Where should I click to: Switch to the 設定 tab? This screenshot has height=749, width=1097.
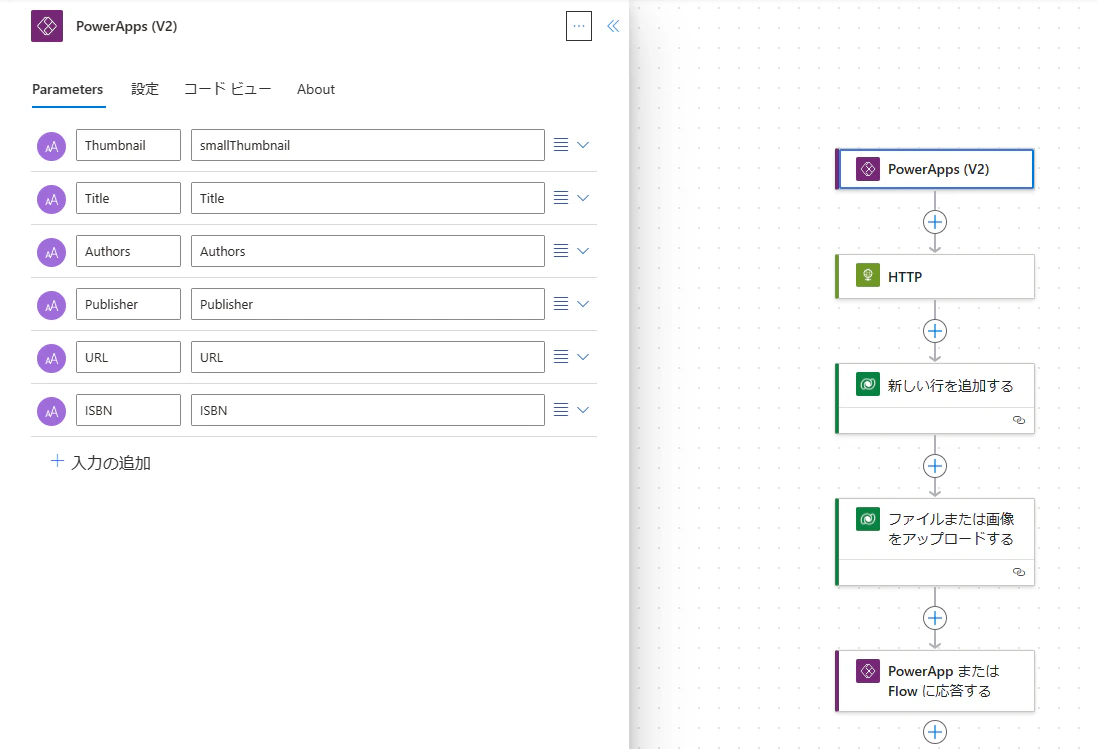tap(145, 90)
